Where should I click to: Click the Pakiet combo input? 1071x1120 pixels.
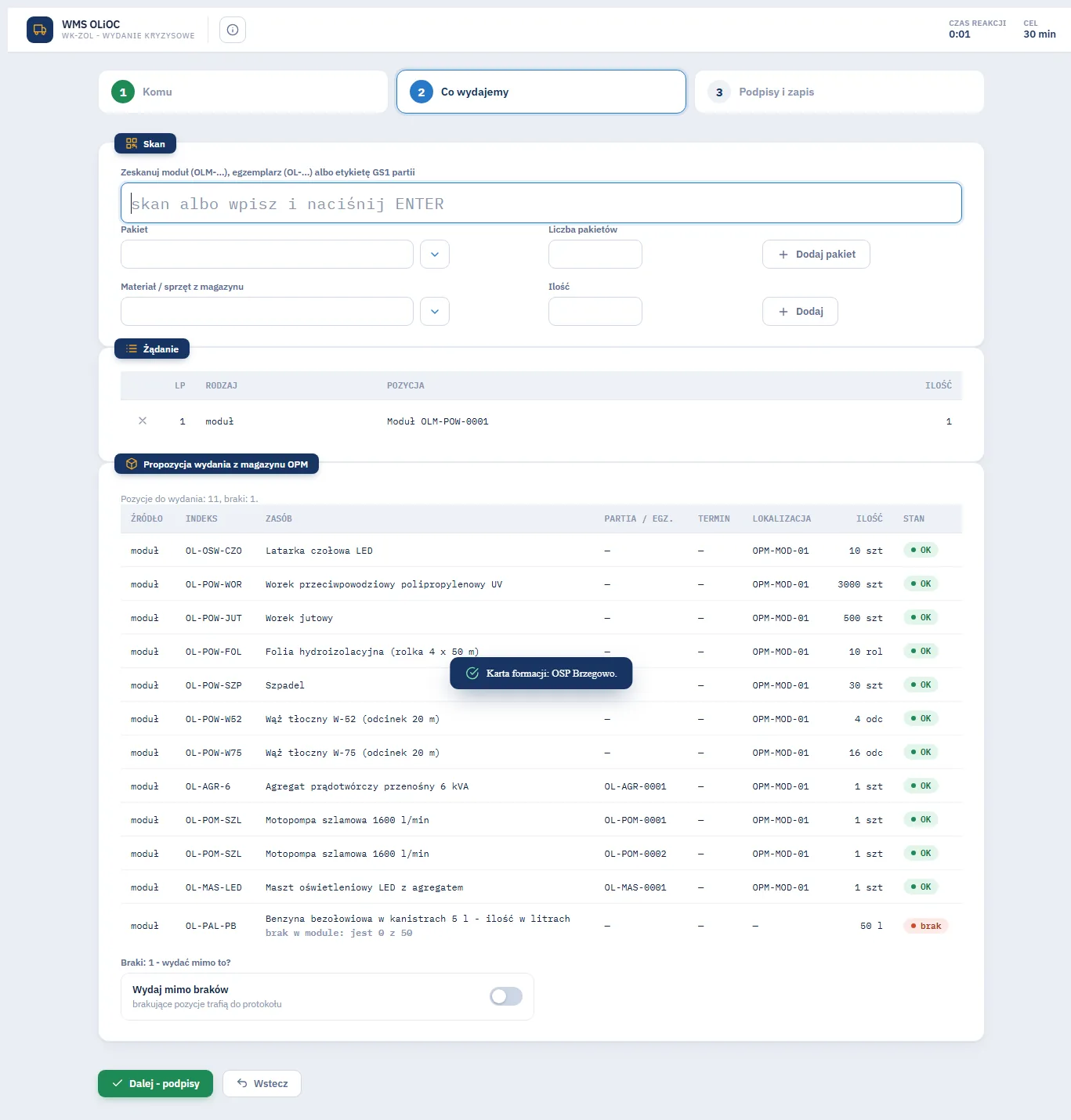(x=267, y=255)
